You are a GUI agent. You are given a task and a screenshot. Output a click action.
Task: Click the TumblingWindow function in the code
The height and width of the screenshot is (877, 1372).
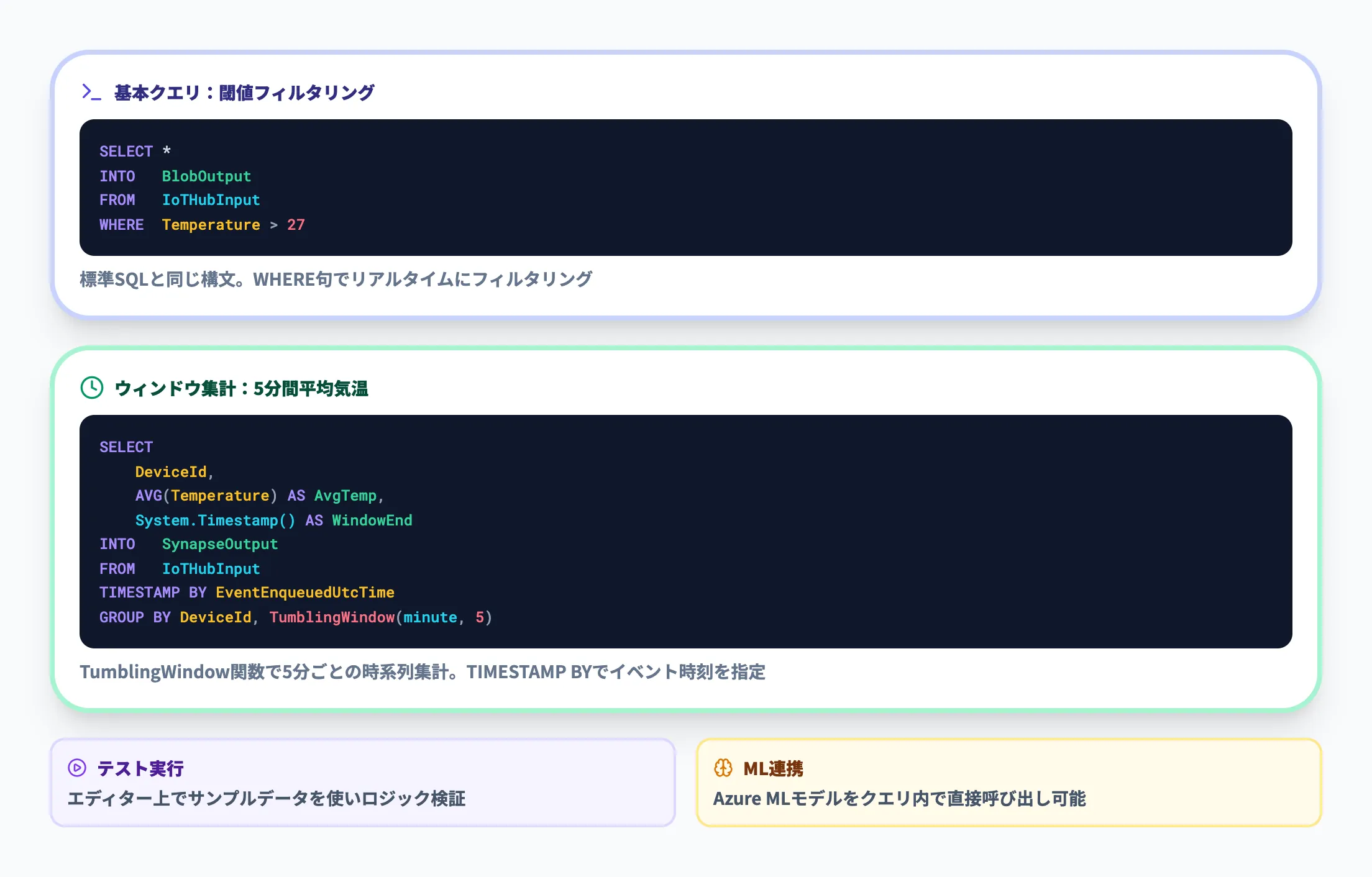point(332,617)
